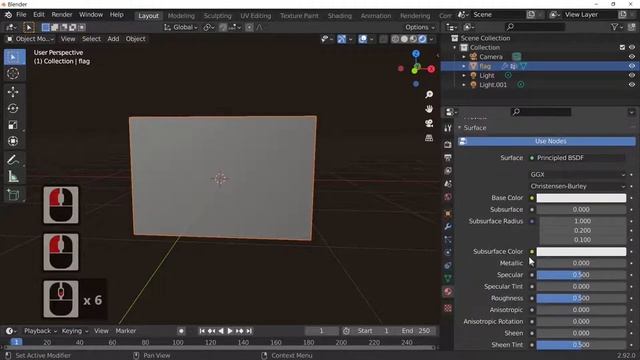Click the Pan view hand icon
640x360 pixels.
(429, 109)
